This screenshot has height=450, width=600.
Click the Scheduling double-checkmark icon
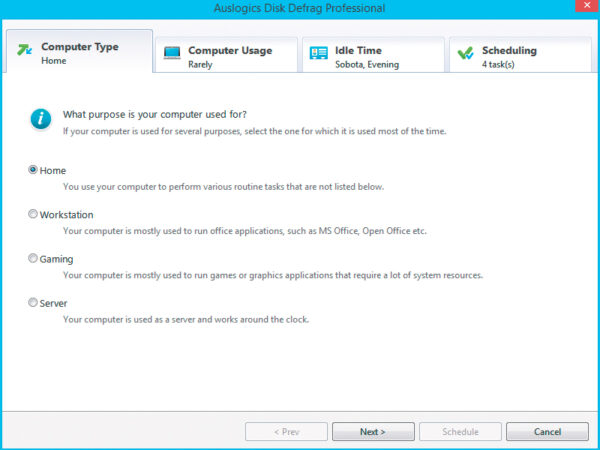click(x=465, y=53)
